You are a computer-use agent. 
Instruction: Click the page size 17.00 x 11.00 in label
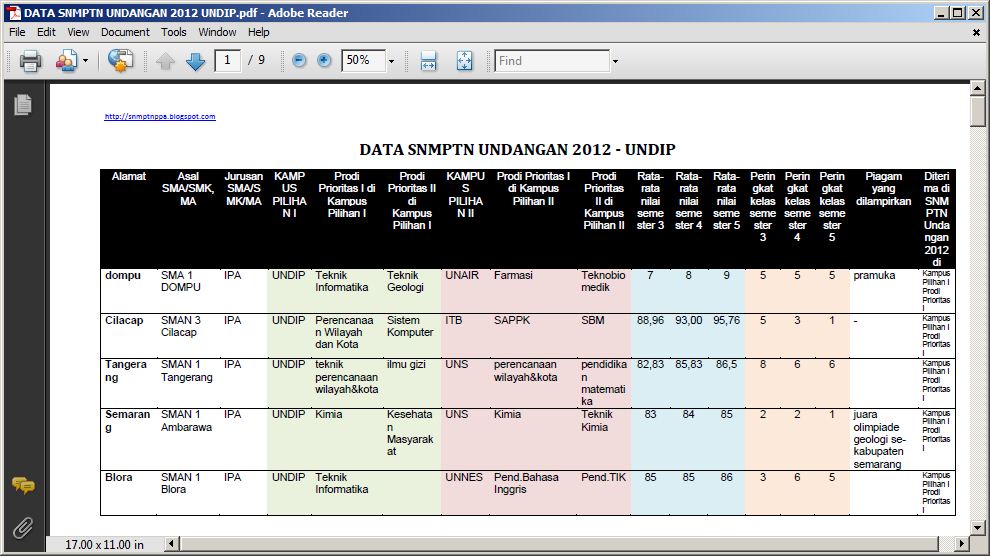click(104, 545)
